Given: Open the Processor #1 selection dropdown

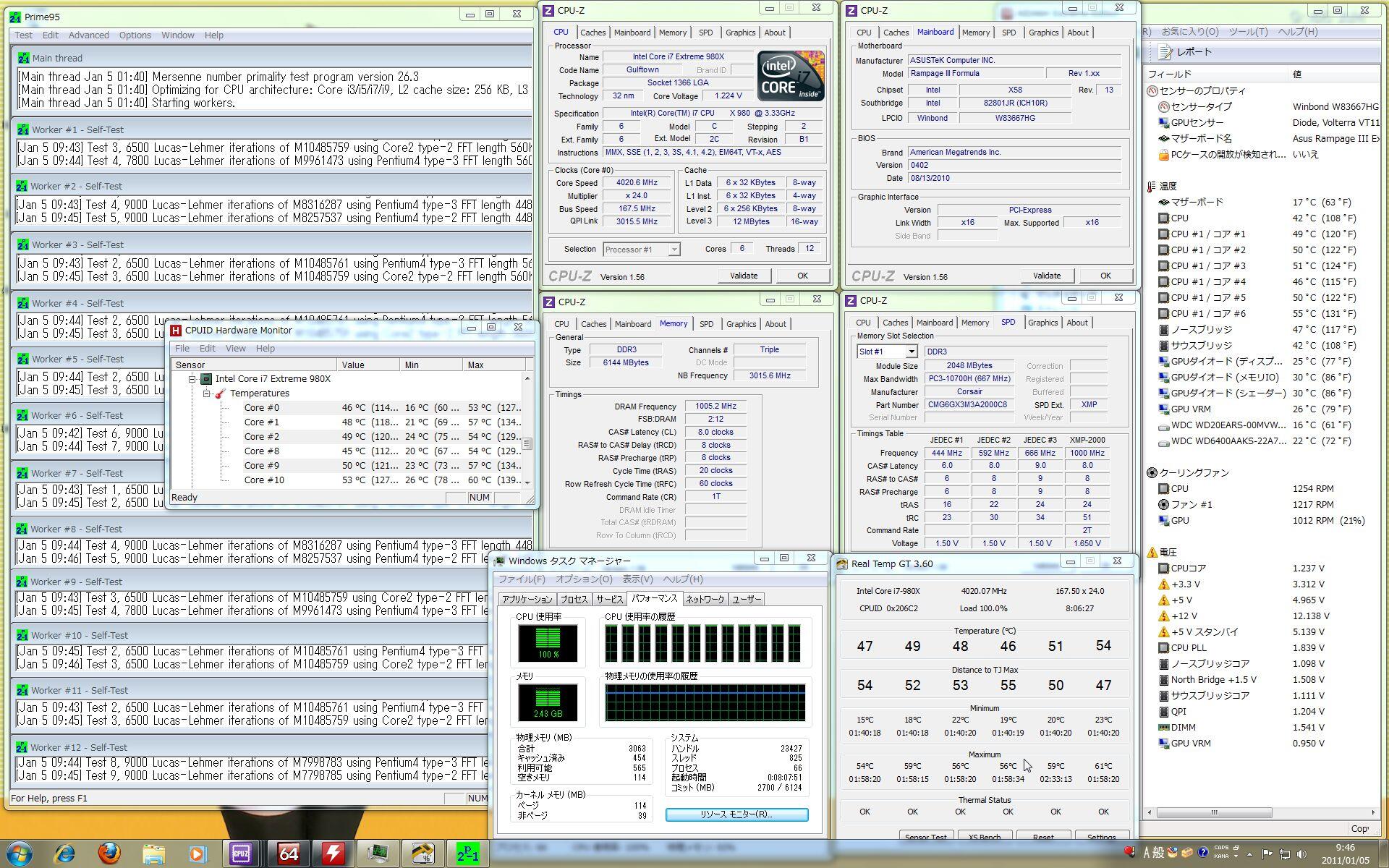Looking at the screenshot, I should coord(674,250).
